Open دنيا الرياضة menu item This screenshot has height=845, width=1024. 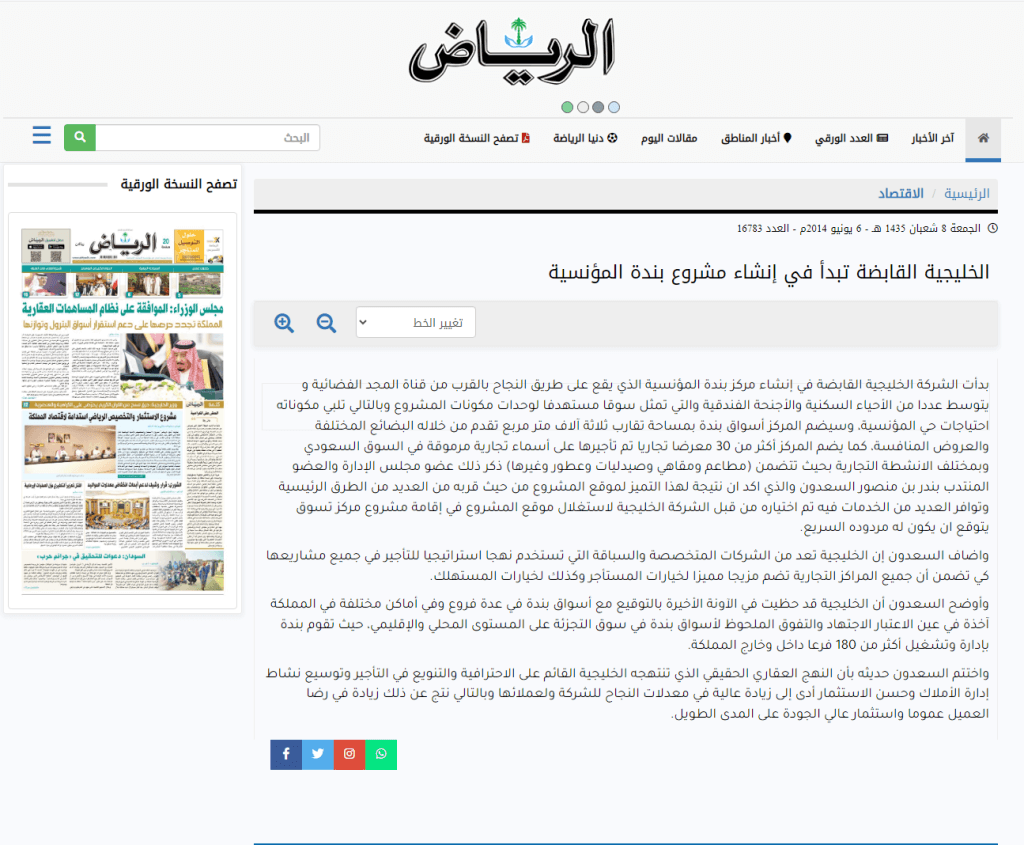coord(585,138)
